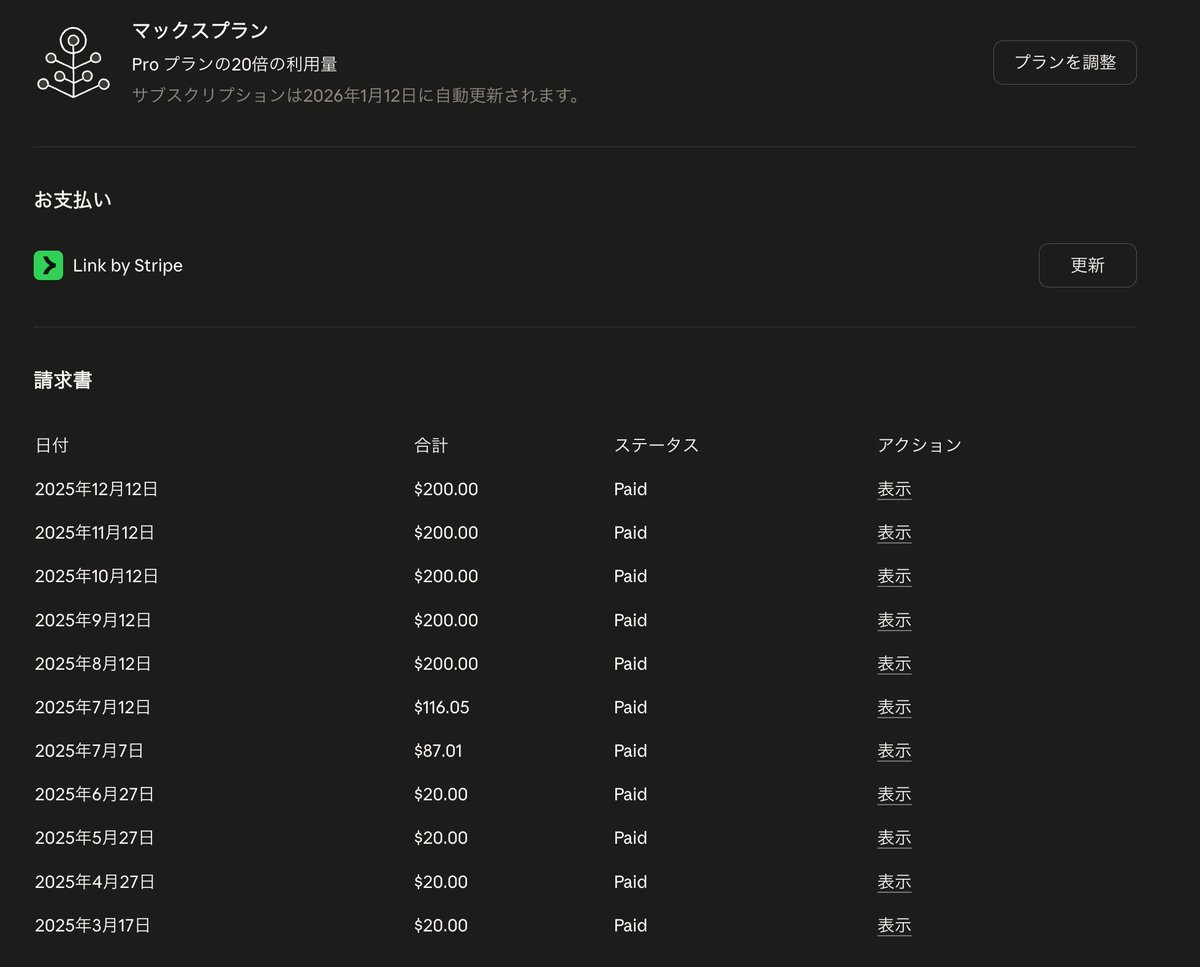Open 表示 link for 2025年4月27日 invoice
The image size is (1200, 967).
pyautogui.click(x=894, y=882)
